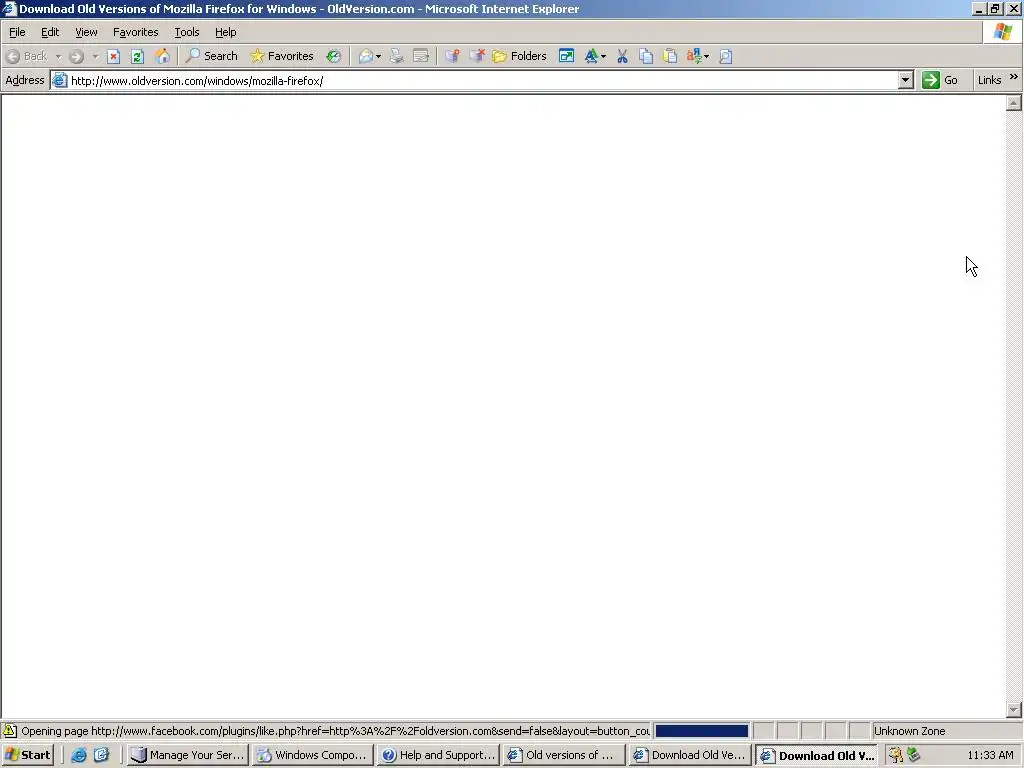
Task: Click the Start button
Action: click(27, 755)
